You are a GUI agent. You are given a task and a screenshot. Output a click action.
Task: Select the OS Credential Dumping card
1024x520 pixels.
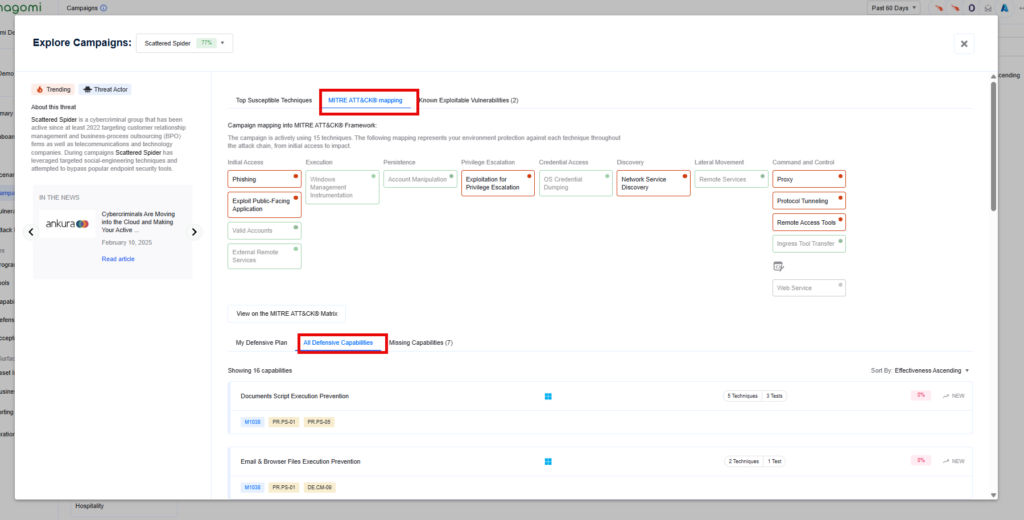(x=575, y=184)
